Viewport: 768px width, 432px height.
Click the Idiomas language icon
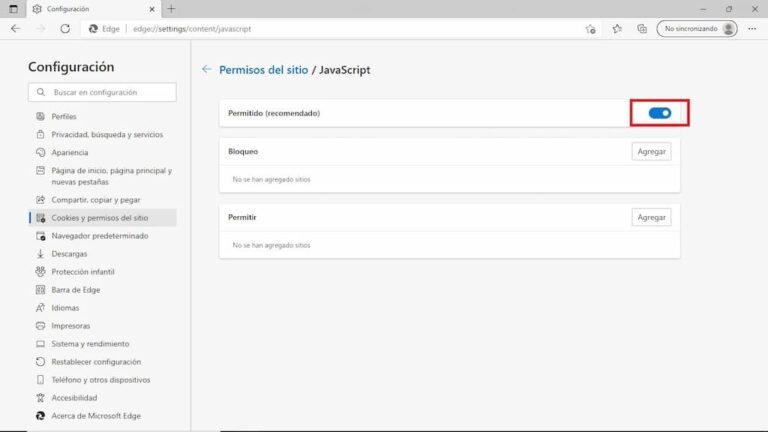40,308
